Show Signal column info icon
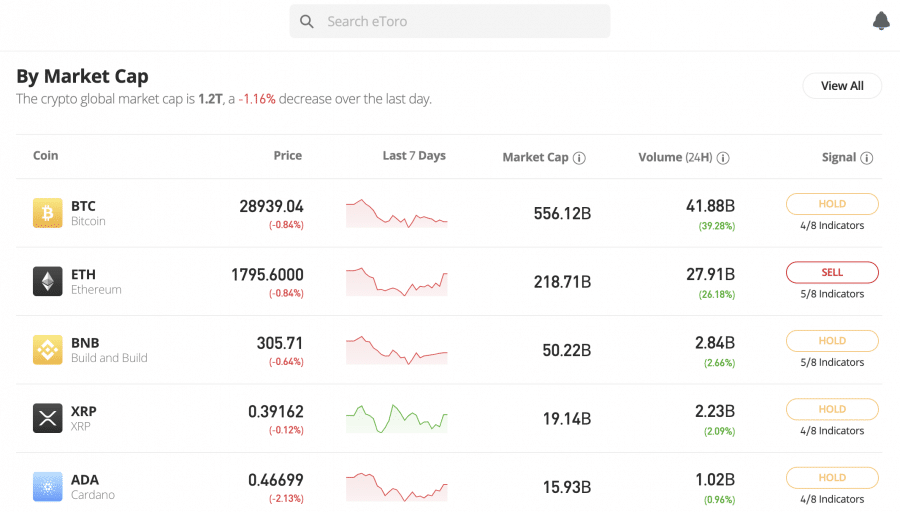 point(867,158)
